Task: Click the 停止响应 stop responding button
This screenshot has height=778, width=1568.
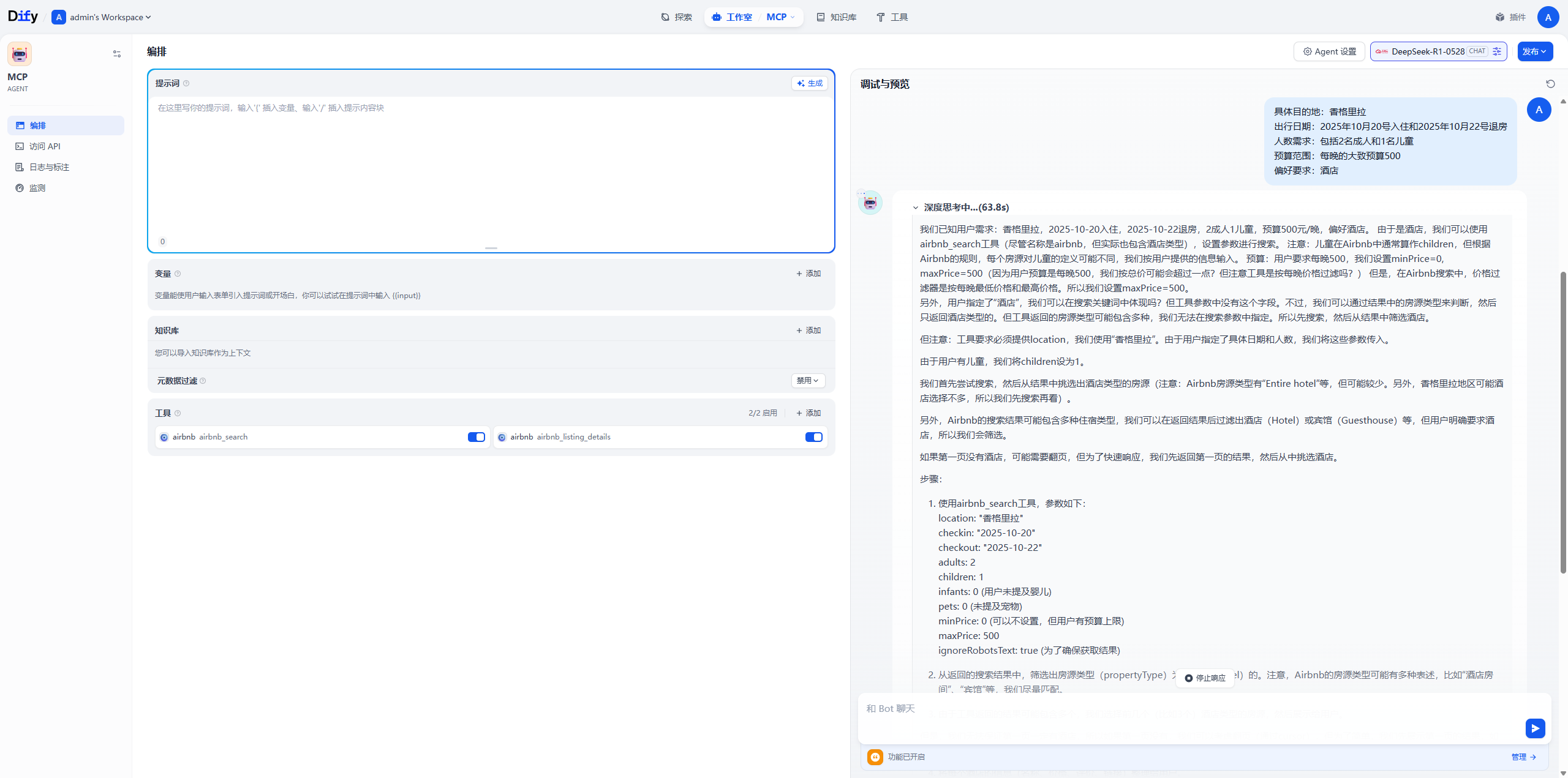Action: [1204, 678]
